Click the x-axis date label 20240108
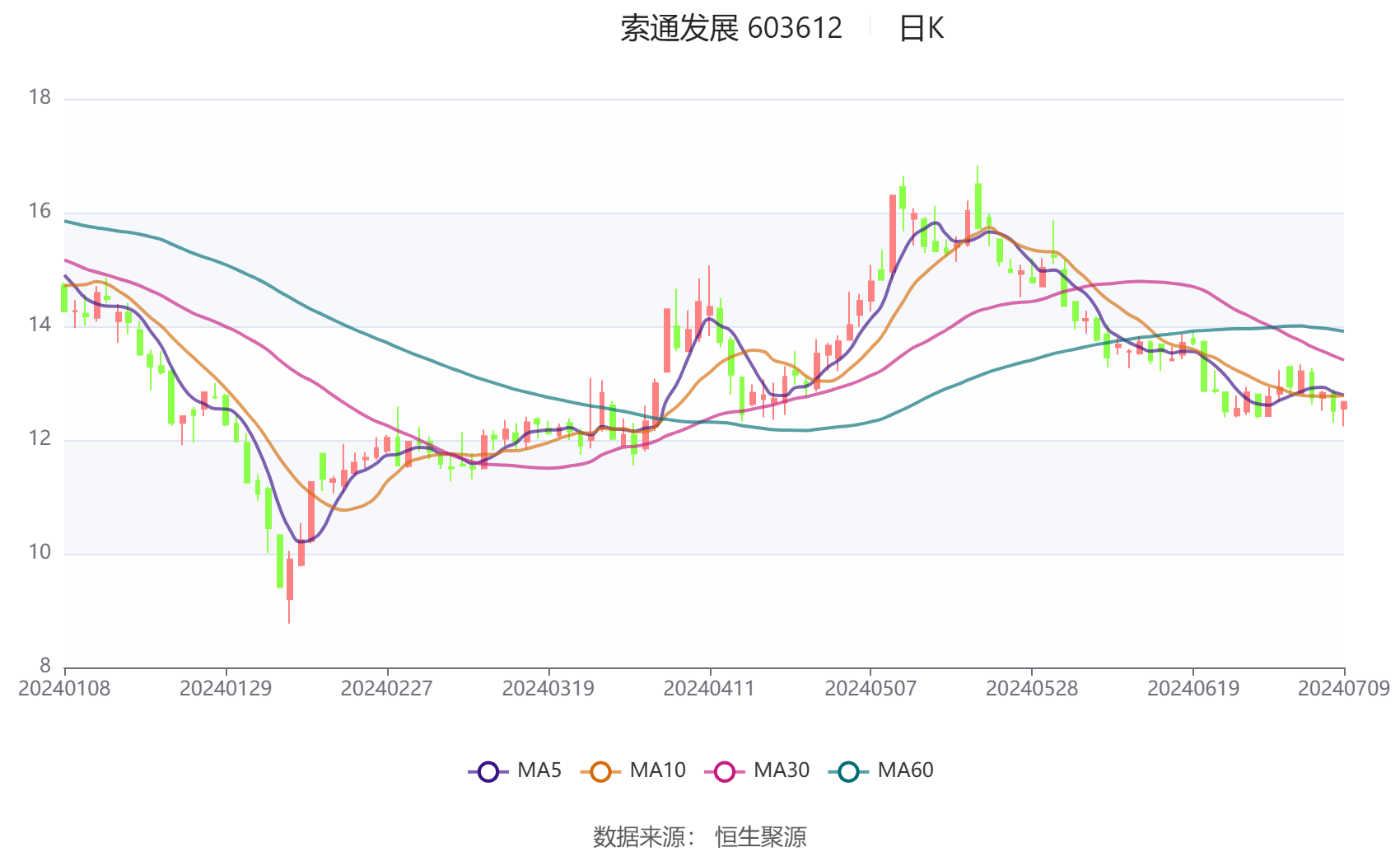1400x852 pixels. point(64,689)
